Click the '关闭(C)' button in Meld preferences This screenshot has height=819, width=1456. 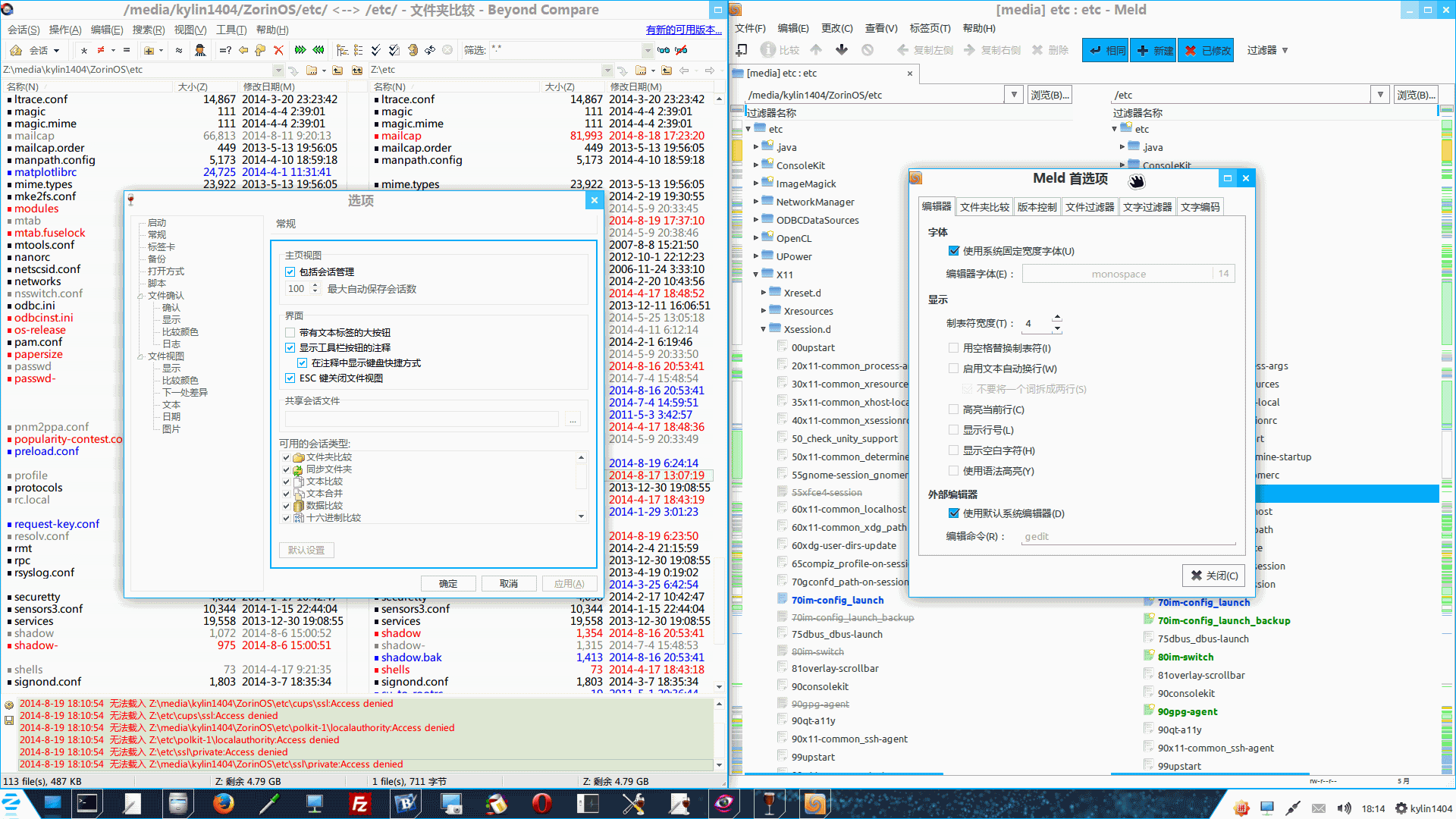click(1213, 576)
